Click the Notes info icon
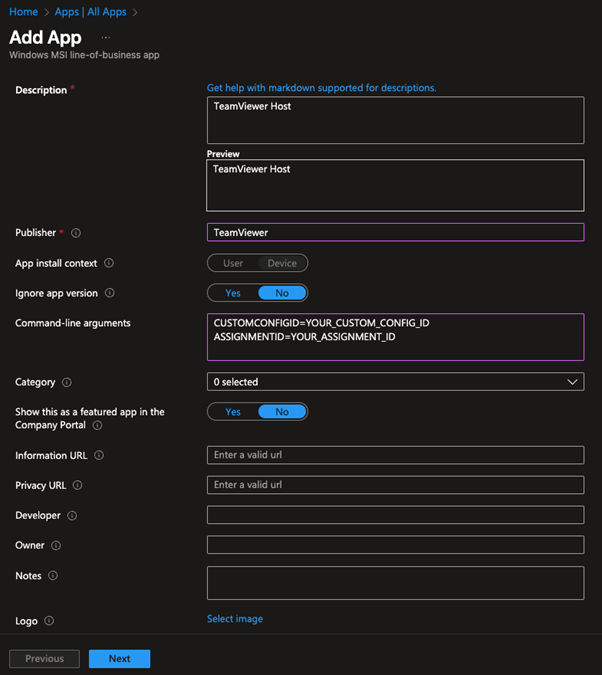 click(x=53, y=576)
